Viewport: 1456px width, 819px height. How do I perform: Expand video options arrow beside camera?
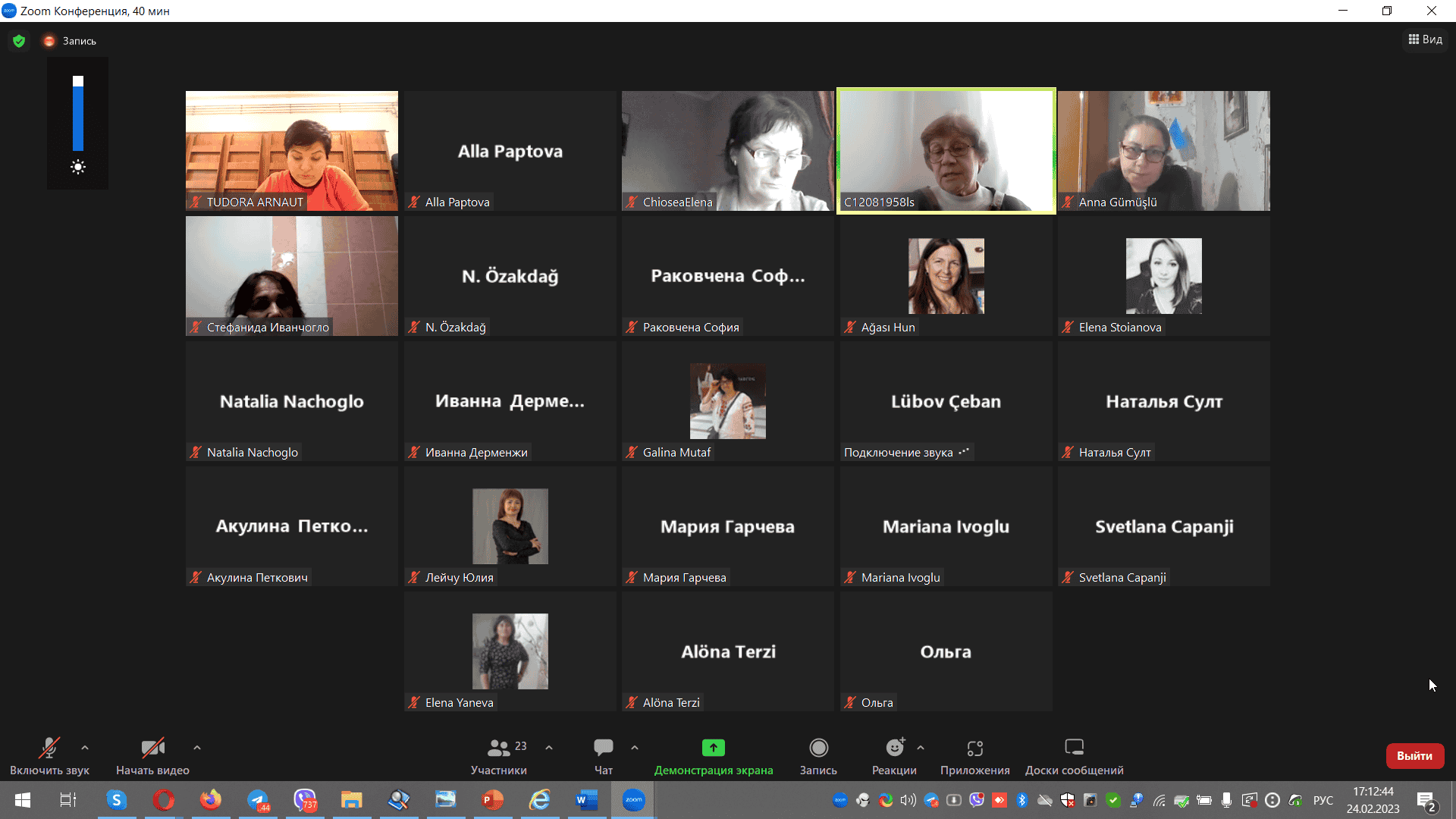click(197, 748)
